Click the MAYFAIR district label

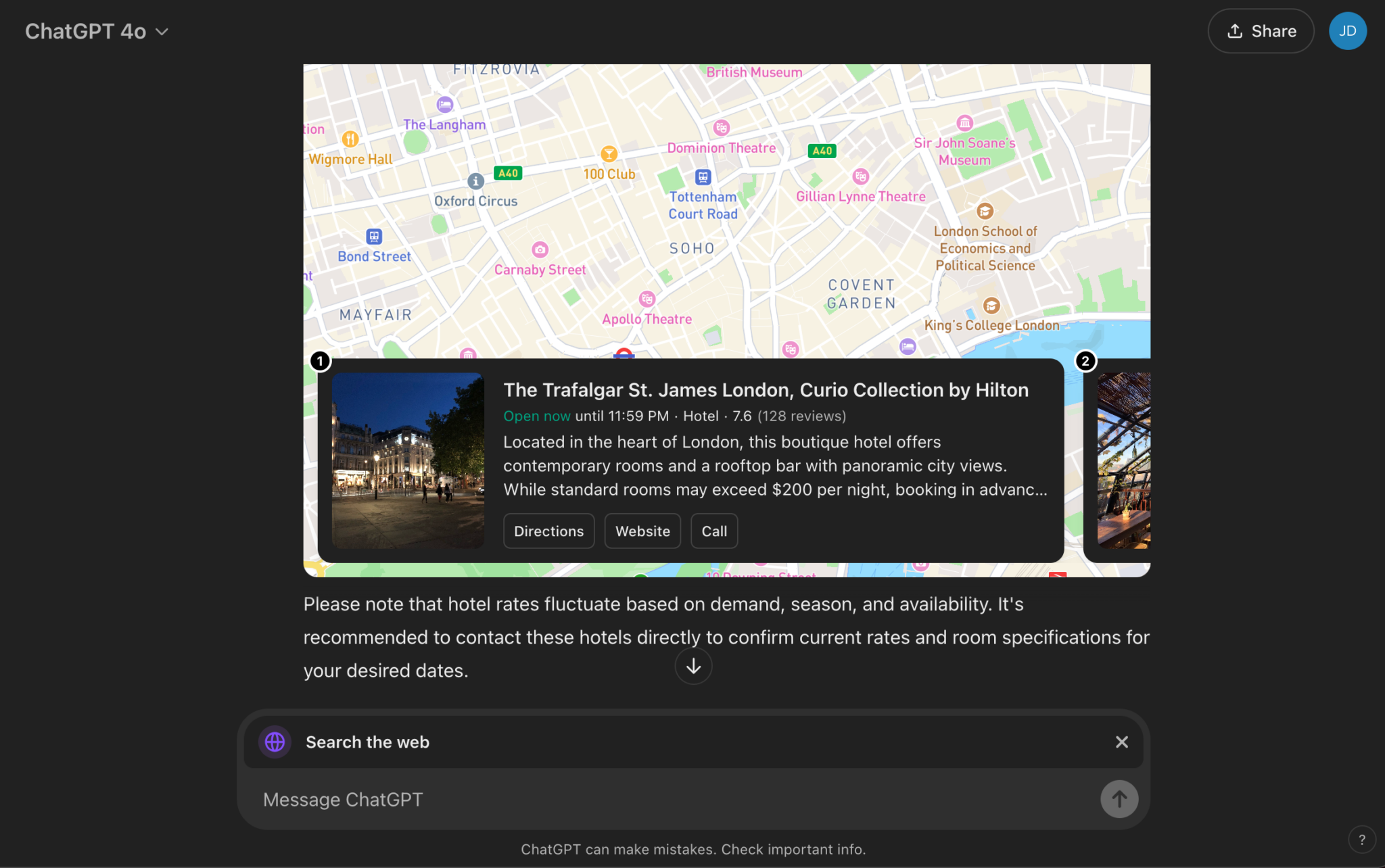click(375, 315)
